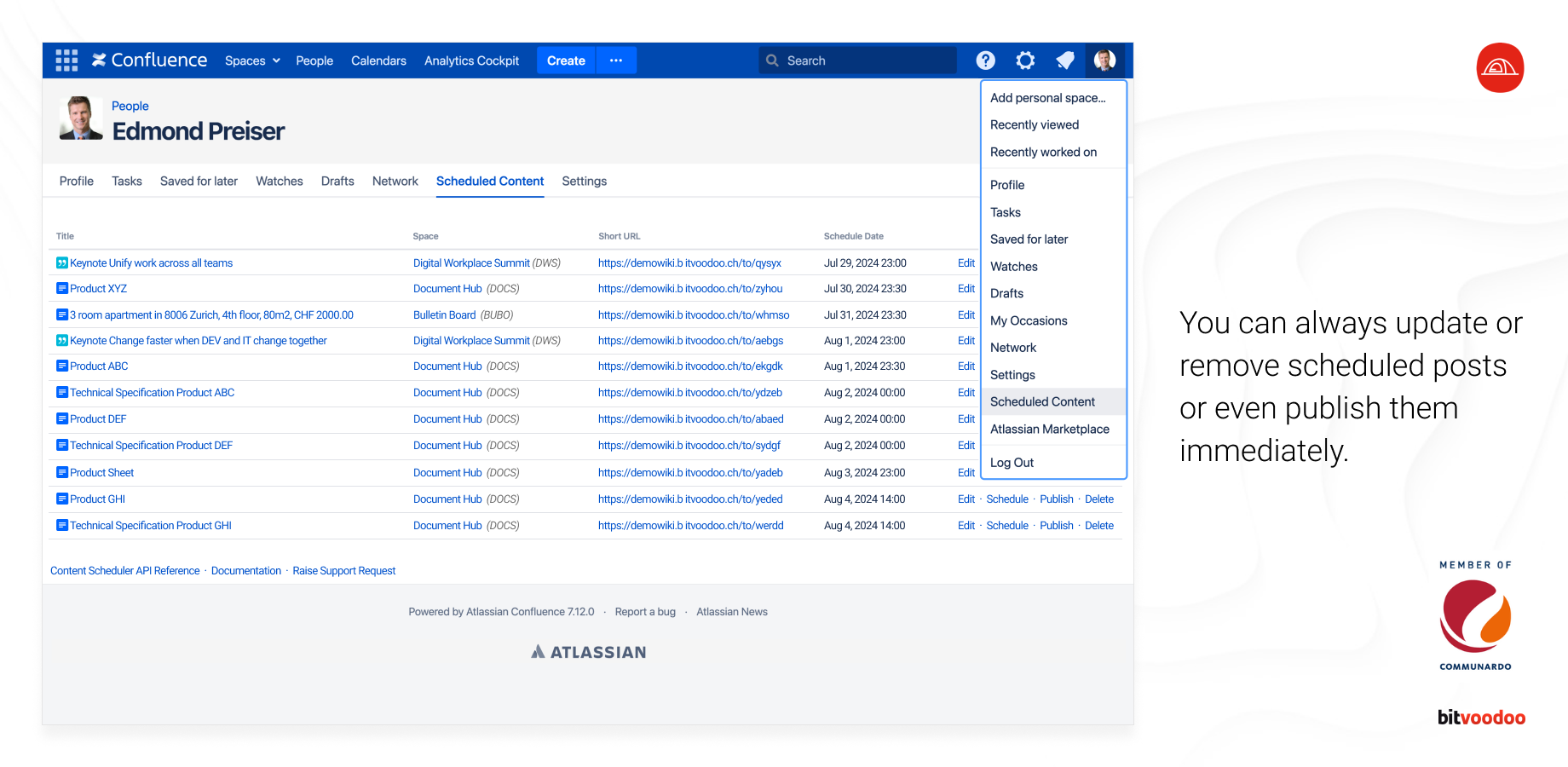The image size is (1568, 767).
Task: Open Analytics Cockpit in the navigation
Action: [x=471, y=61]
